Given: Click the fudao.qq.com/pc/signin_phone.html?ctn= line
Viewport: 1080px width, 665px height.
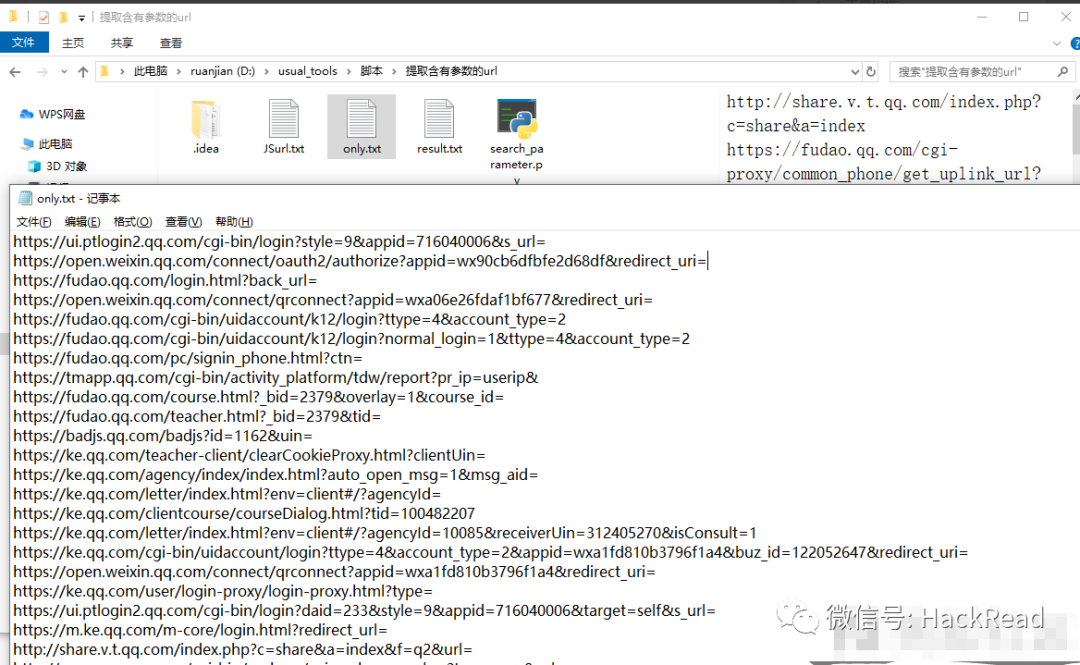Looking at the screenshot, I should point(187,358).
